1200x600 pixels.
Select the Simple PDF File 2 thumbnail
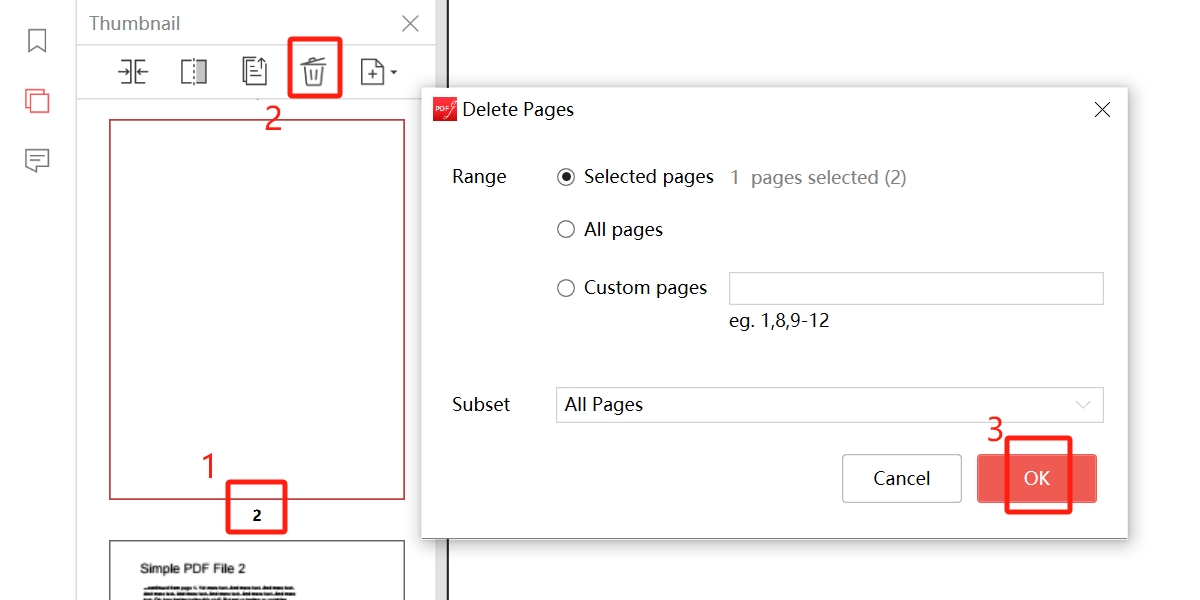(x=257, y=571)
